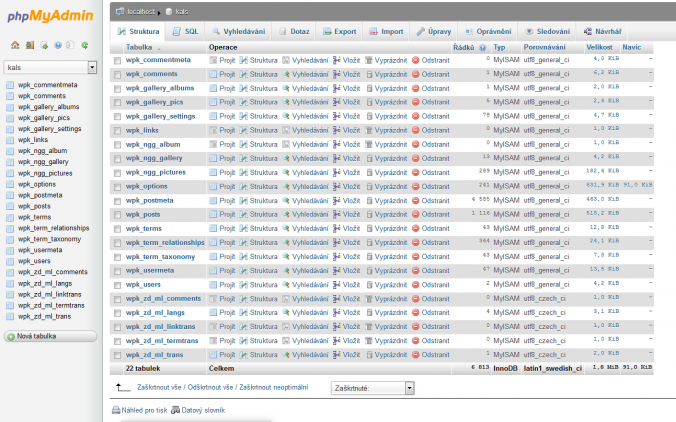676x422 pixels.
Task: Click the Datový slovník link
Action: click(203, 410)
